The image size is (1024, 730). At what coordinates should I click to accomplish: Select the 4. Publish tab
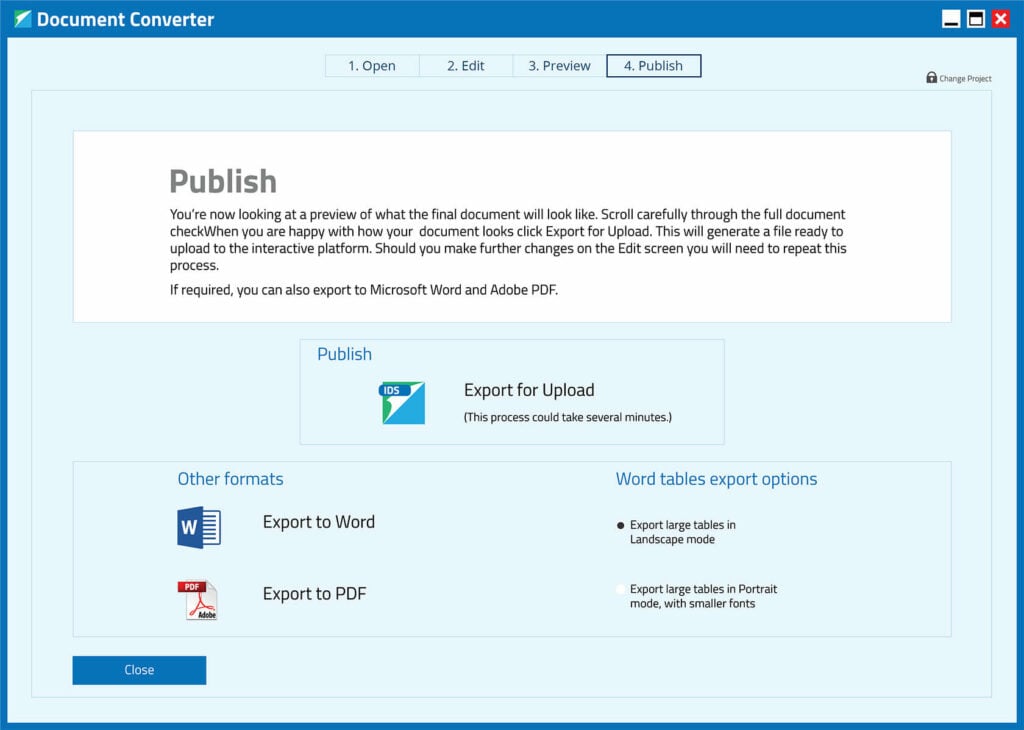[653, 65]
